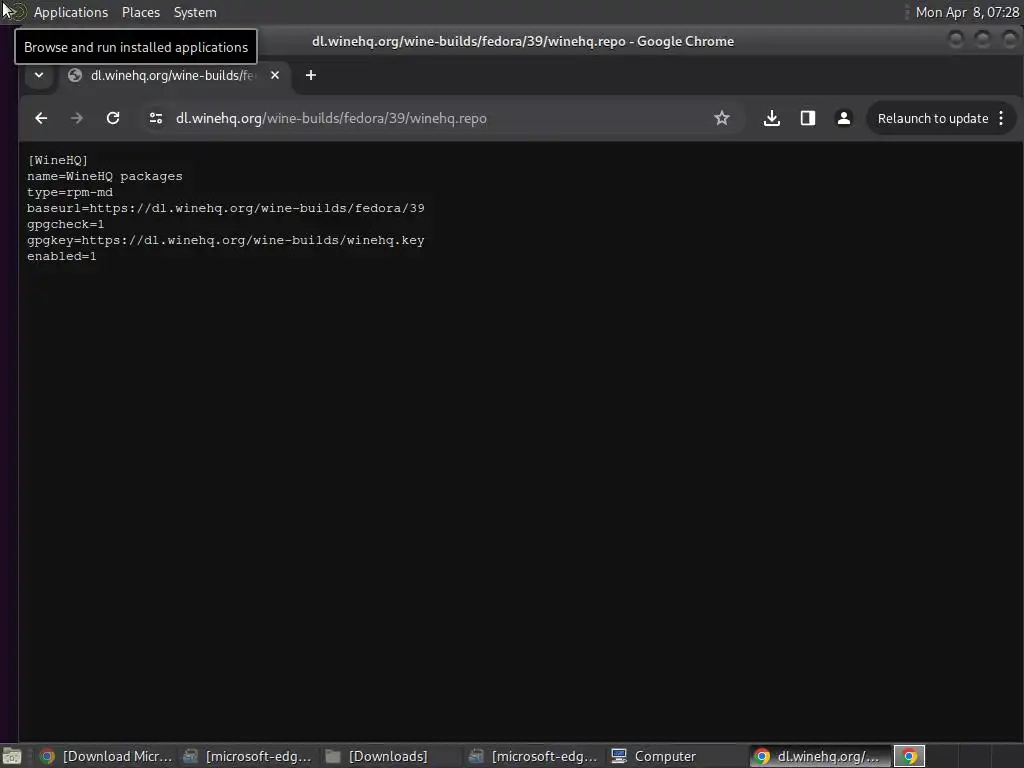Image resolution: width=1024 pixels, height=768 pixels.
Task: Switch to Downloads folder window
Action: (x=391, y=756)
